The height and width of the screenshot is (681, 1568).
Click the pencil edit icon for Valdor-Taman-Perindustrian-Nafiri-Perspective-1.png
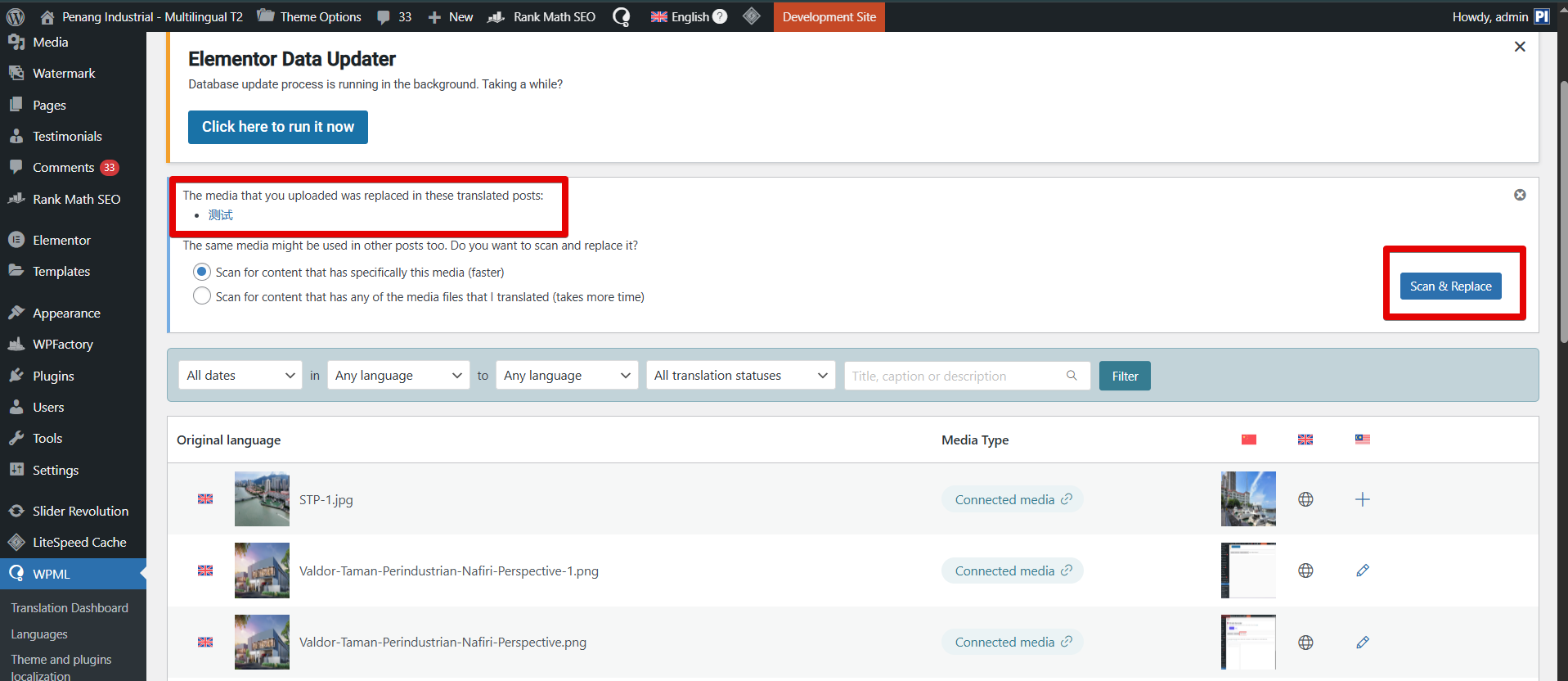(1362, 571)
